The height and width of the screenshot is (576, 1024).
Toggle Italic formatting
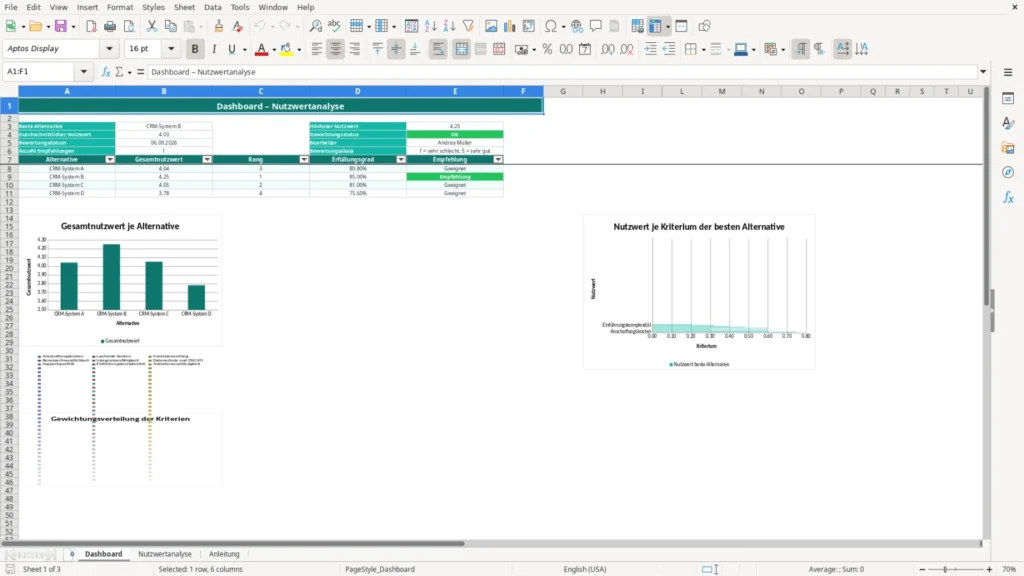tap(214, 49)
